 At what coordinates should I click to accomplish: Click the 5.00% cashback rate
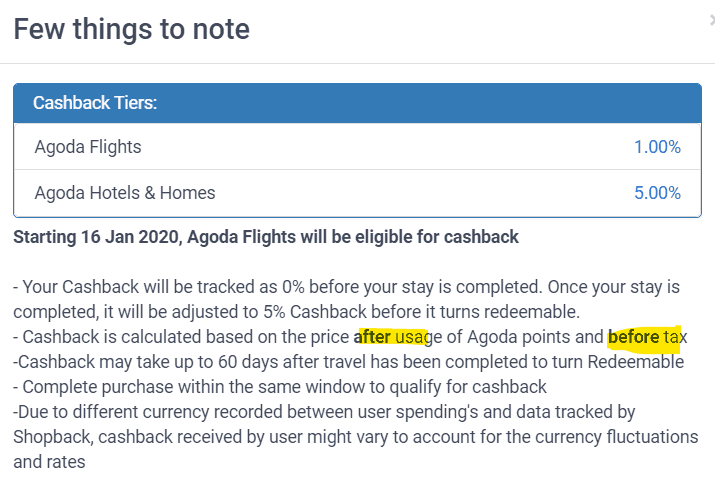(x=657, y=193)
